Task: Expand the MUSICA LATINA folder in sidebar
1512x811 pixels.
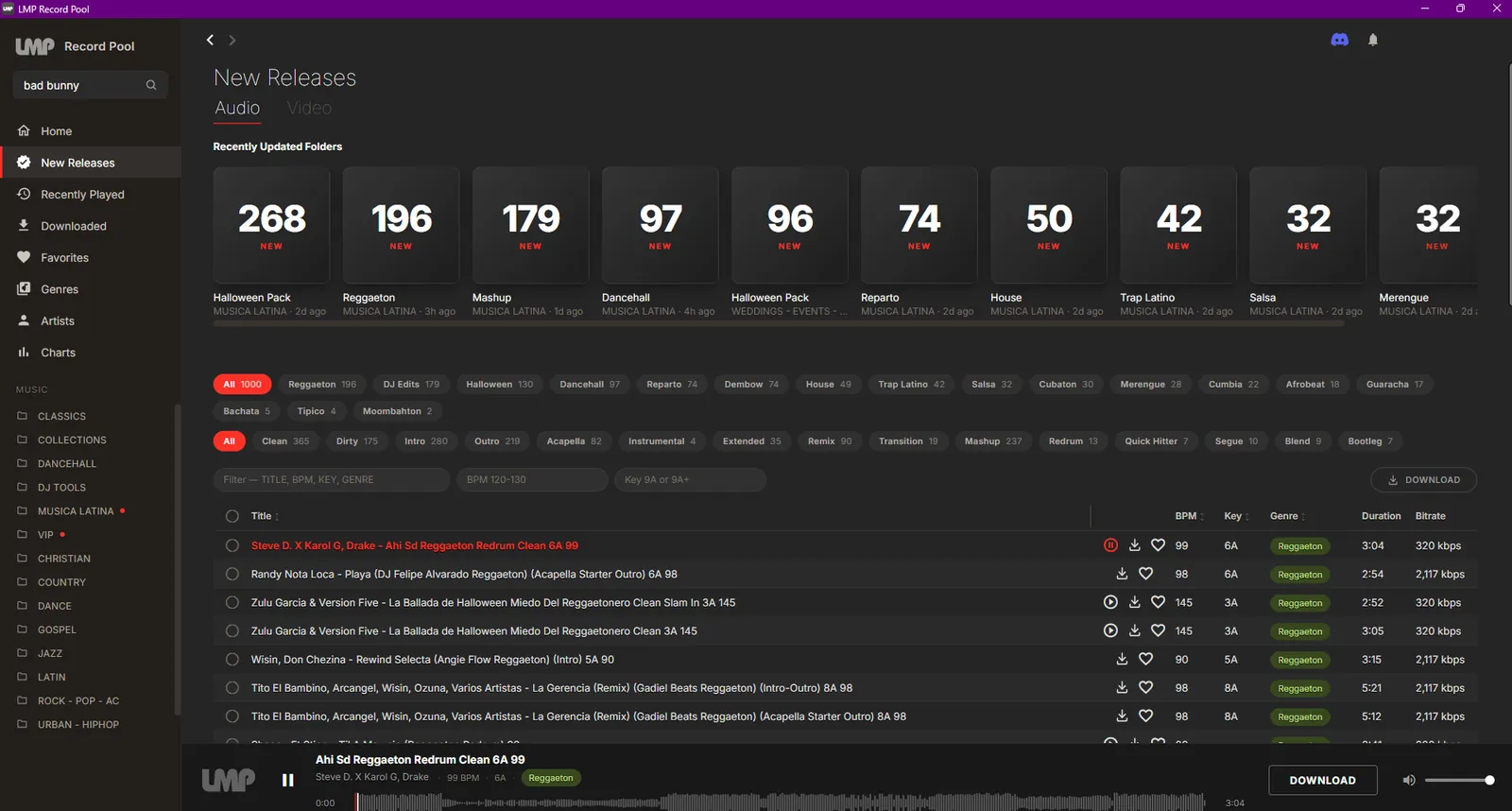Action: tap(76, 511)
